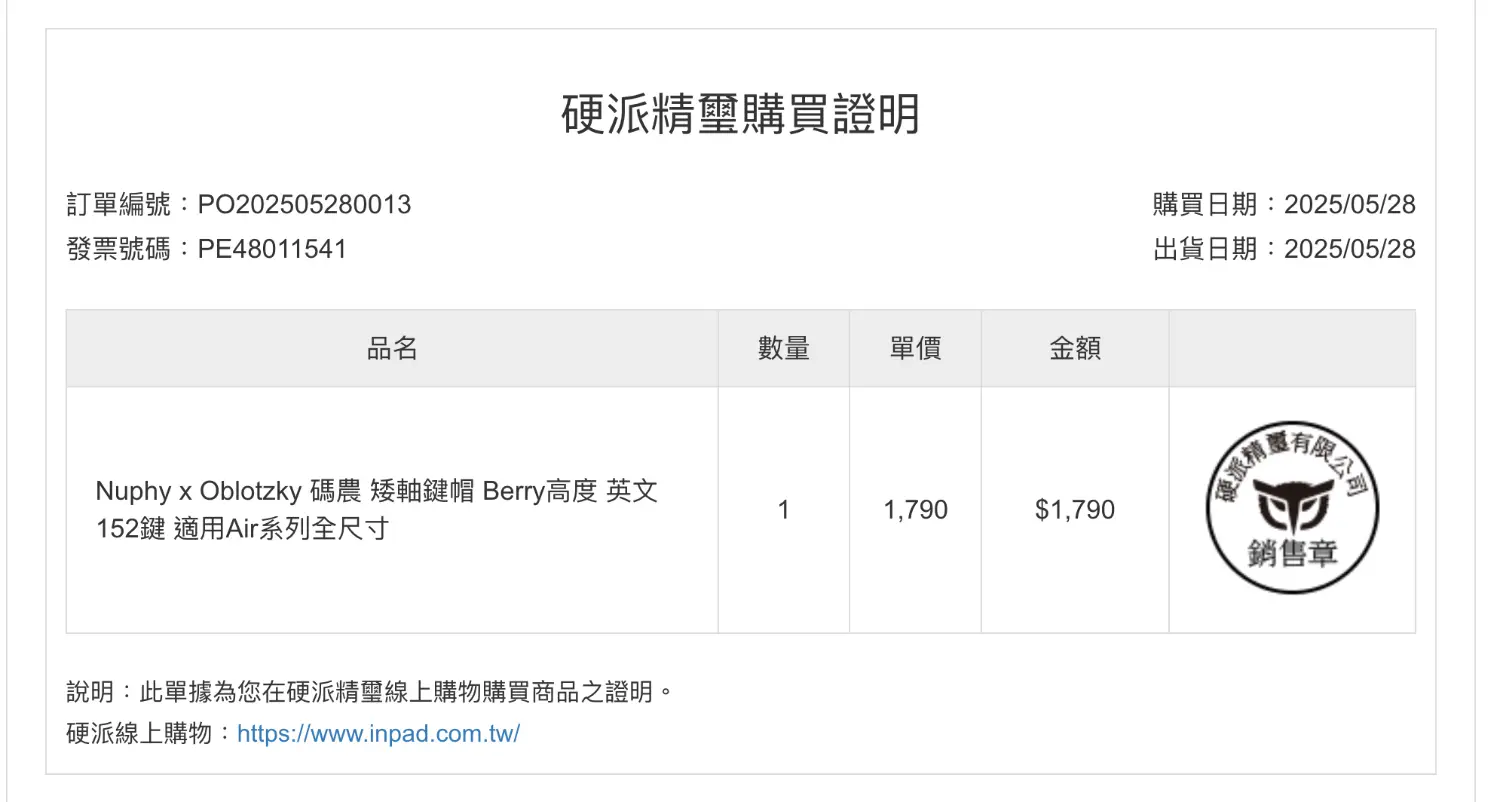
Task: Click the quantity value 1 cell
Action: click(784, 510)
